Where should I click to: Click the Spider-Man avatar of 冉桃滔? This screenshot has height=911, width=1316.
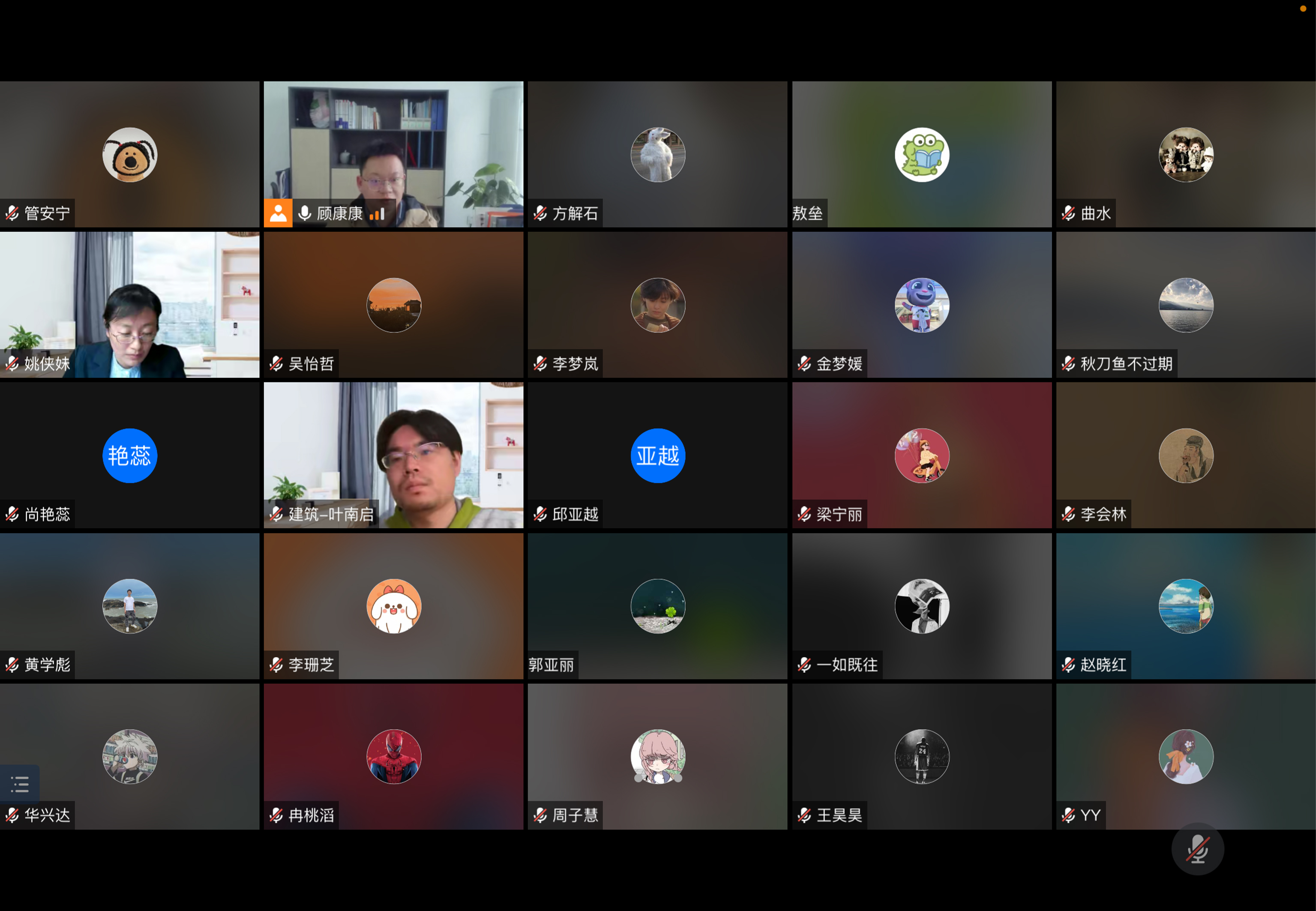(x=393, y=756)
